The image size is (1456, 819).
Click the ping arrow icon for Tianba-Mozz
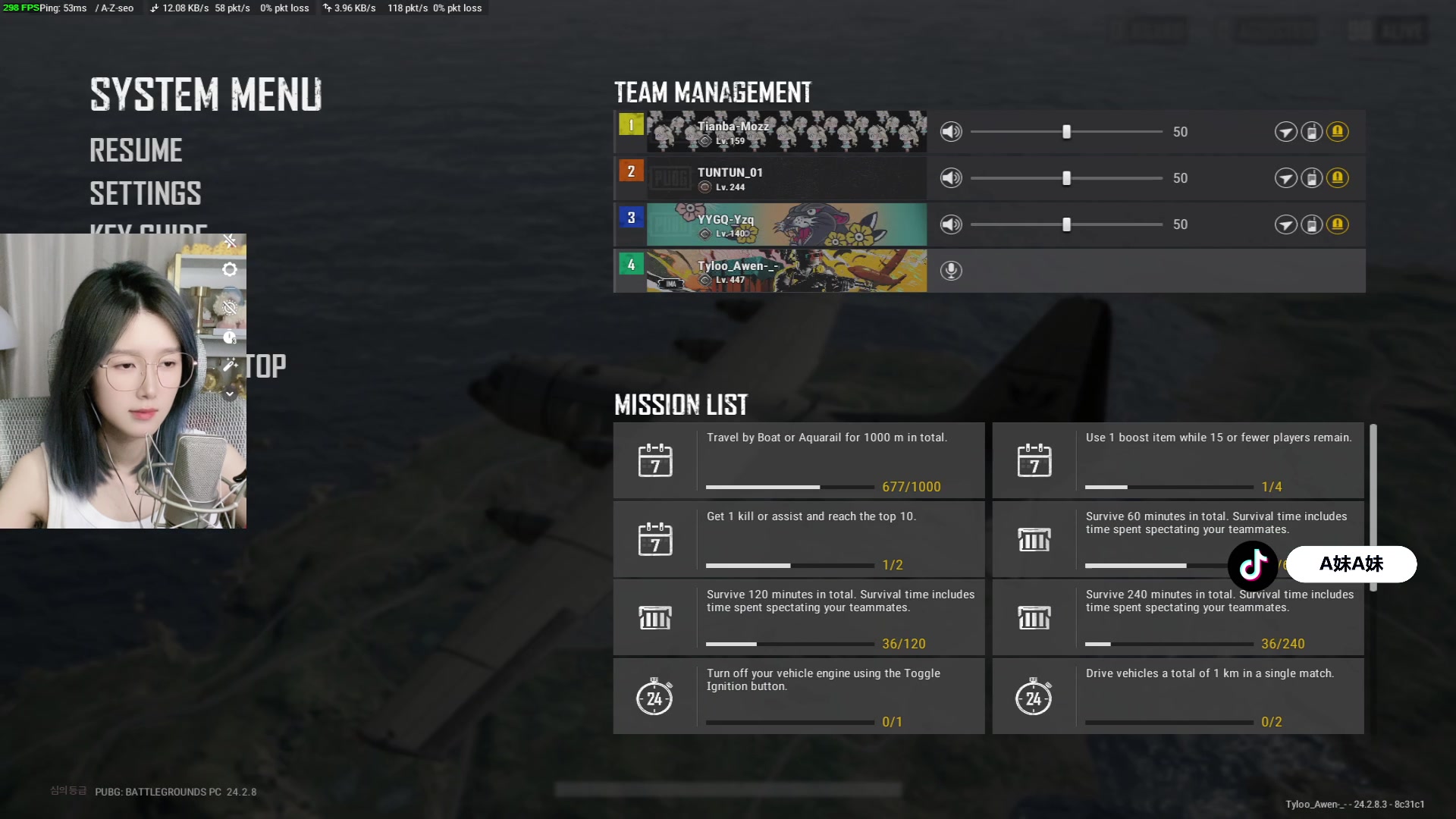[1285, 132]
